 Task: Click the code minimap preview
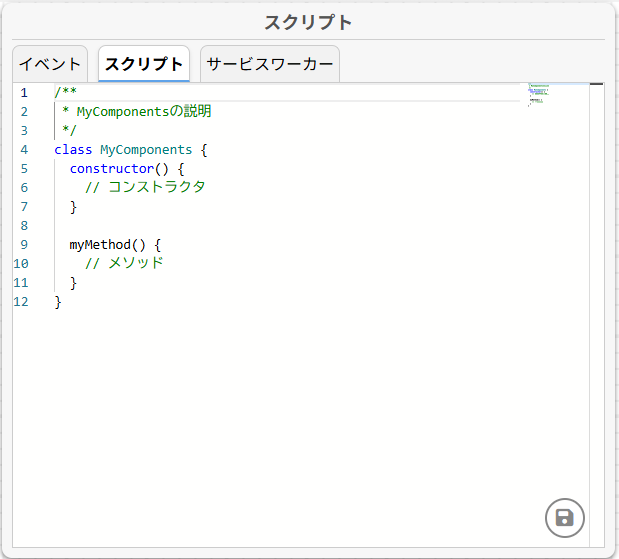tap(539, 96)
